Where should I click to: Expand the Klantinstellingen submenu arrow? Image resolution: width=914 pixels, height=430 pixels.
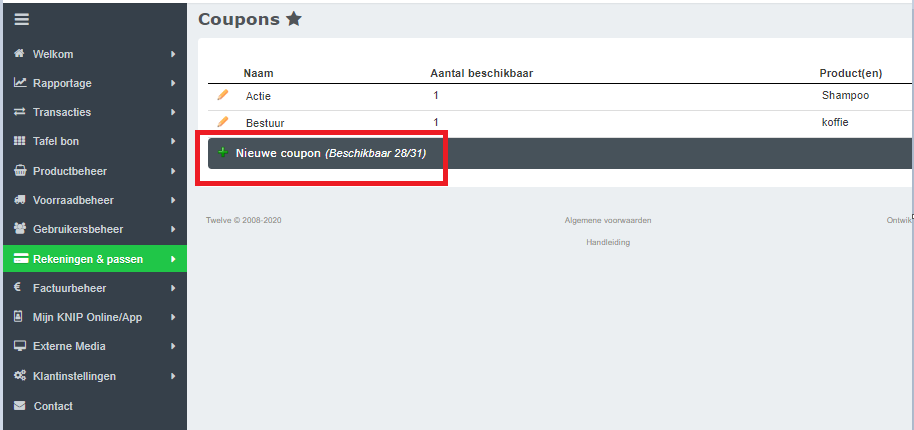173,376
